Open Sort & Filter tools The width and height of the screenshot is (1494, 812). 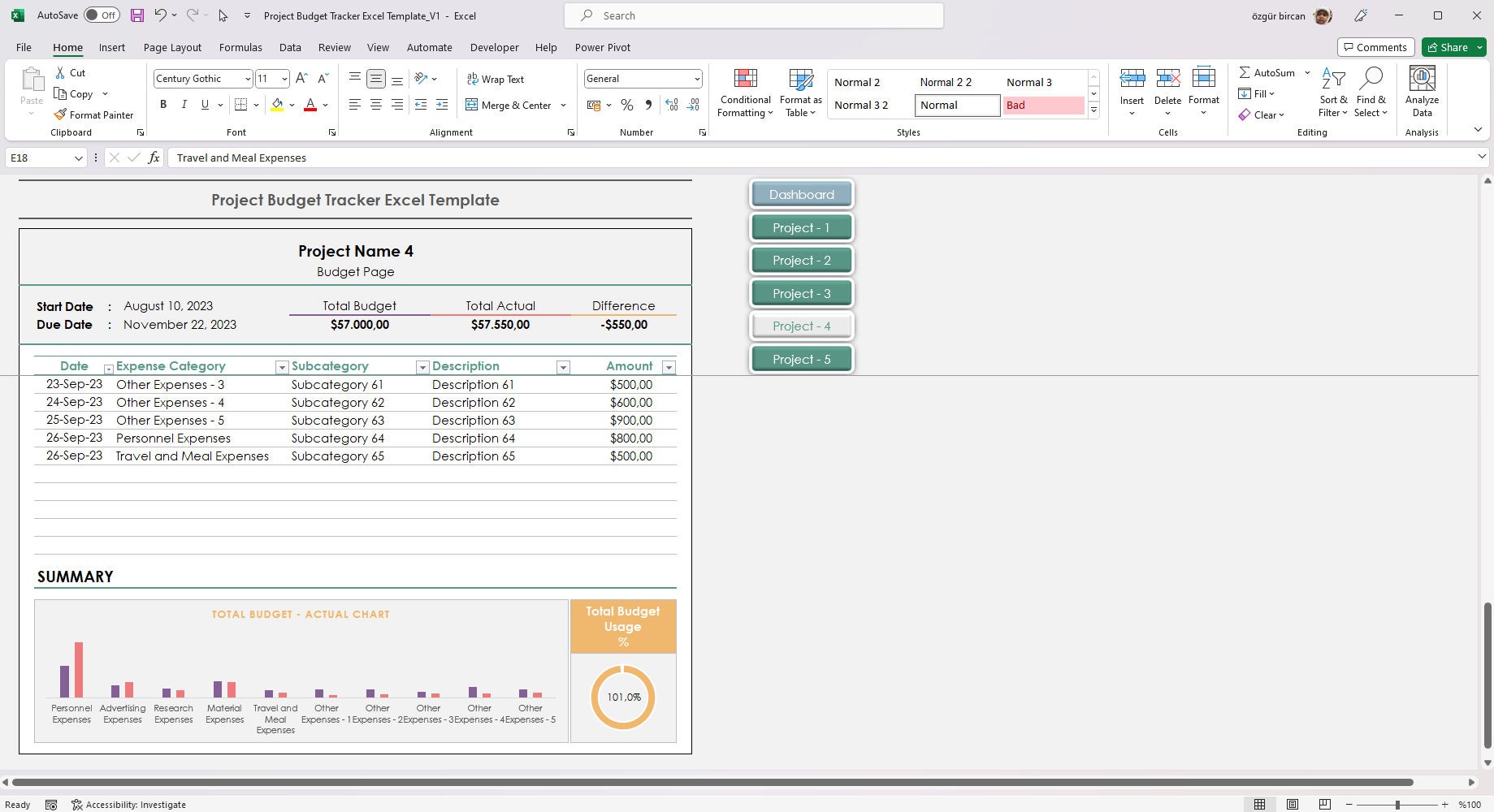pos(1332,92)
